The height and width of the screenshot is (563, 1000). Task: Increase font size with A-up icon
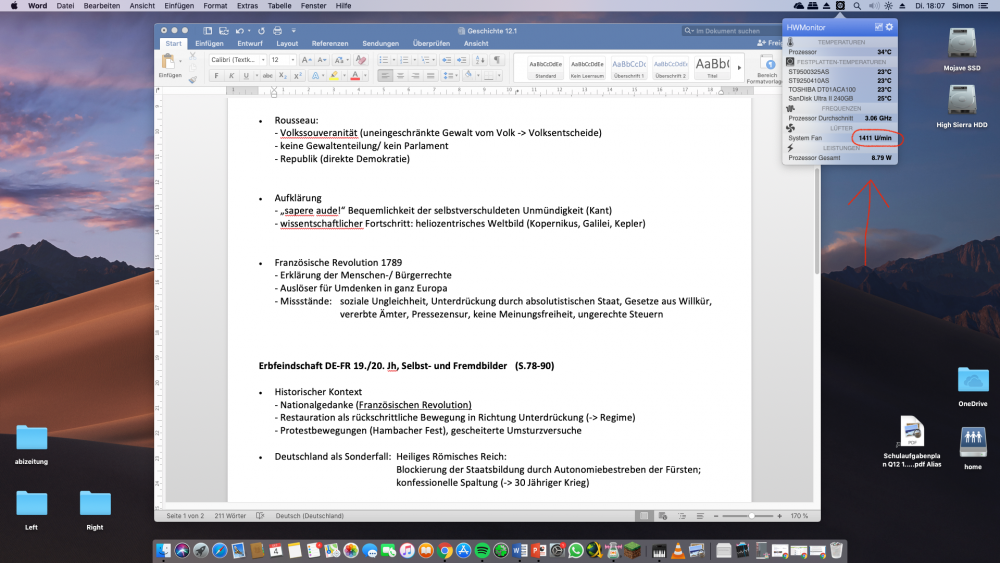click(306, 60)
